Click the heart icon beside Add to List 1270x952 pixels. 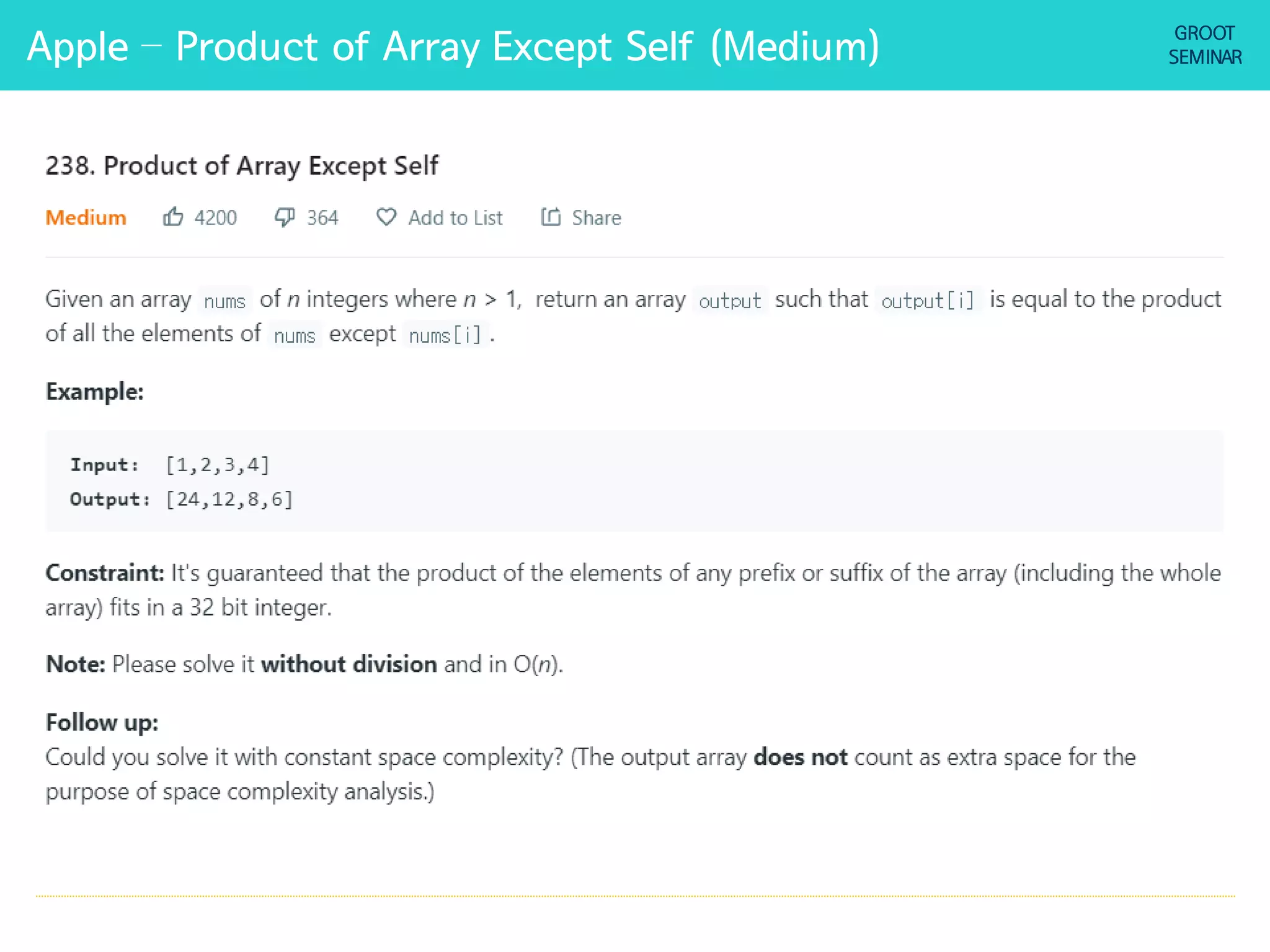click(386, 217)
